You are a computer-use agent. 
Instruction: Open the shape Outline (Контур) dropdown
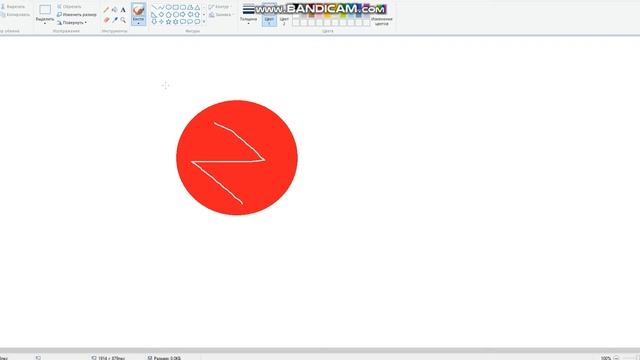pos(220,7)
